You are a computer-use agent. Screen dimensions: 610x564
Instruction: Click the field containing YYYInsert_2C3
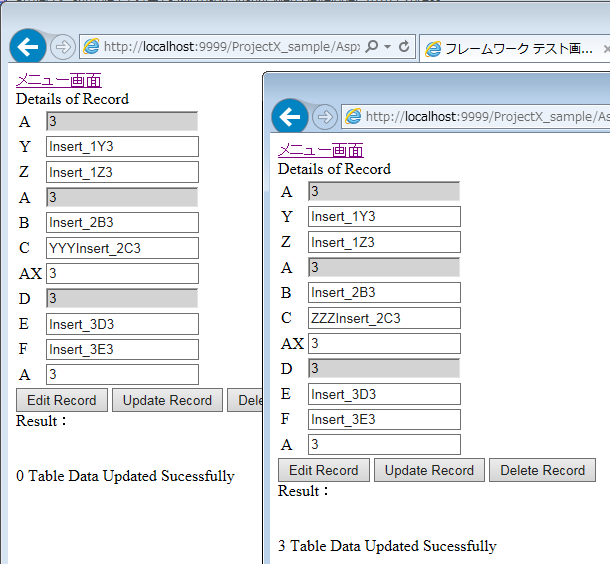[x=122, y=248]
